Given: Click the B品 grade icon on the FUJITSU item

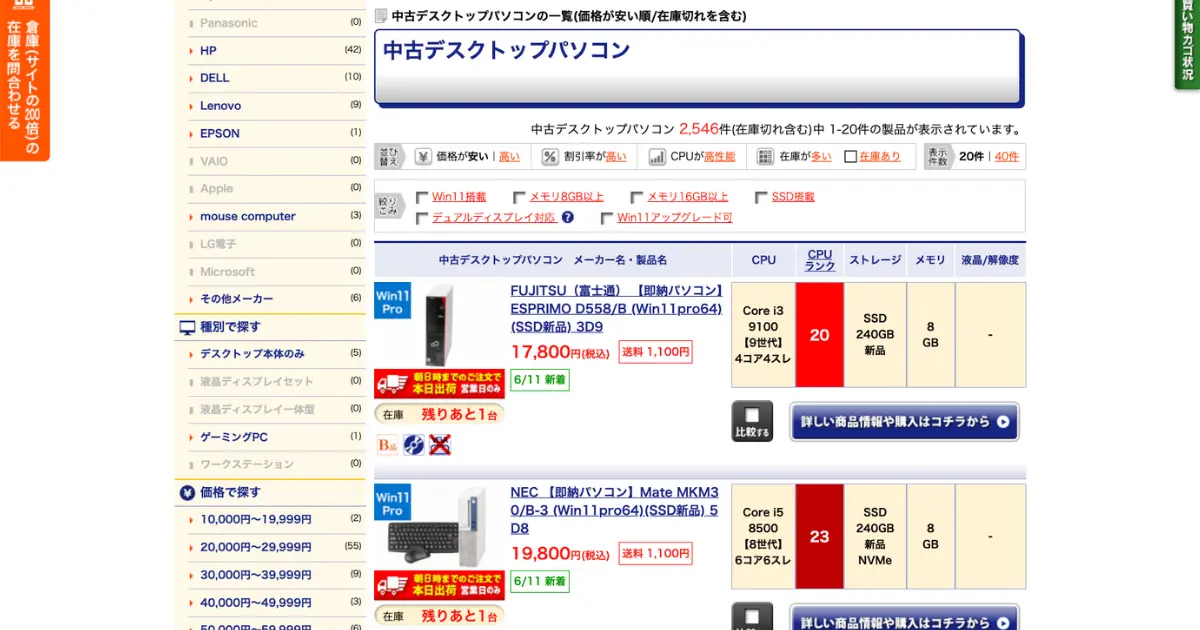Looking at the screenshot, I should pyautogui.click(x=388, y=445).
